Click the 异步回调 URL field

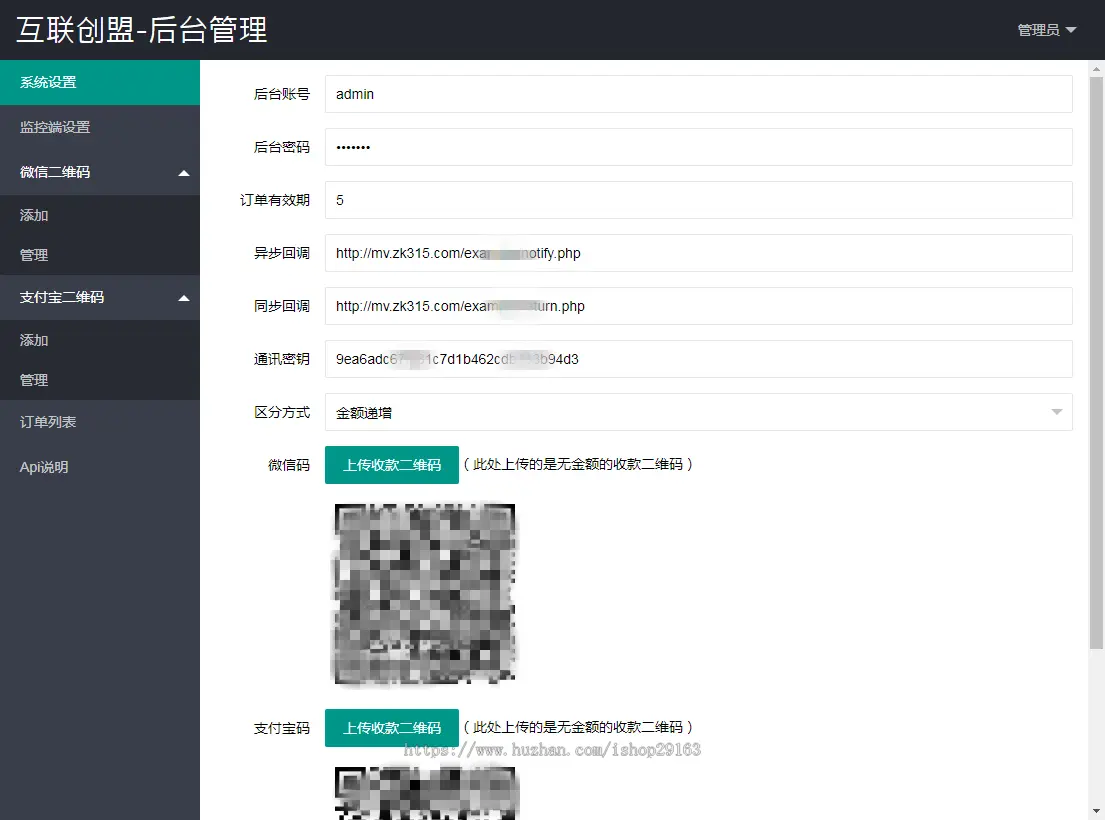(698, 253)
